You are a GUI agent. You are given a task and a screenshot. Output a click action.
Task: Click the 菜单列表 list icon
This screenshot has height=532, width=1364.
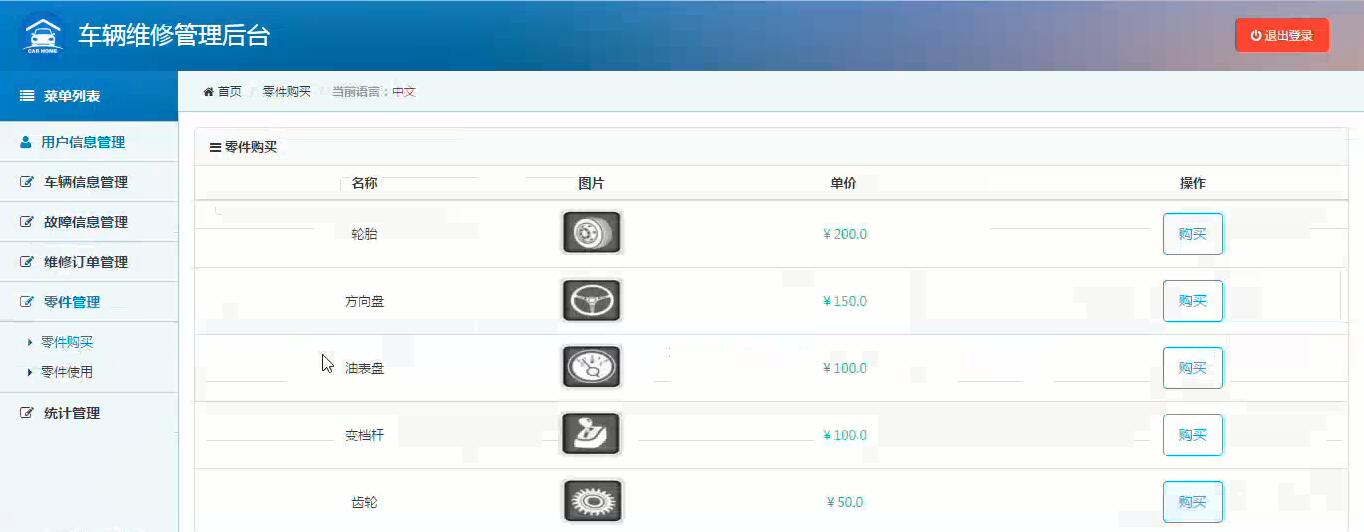tap(28, 96)
